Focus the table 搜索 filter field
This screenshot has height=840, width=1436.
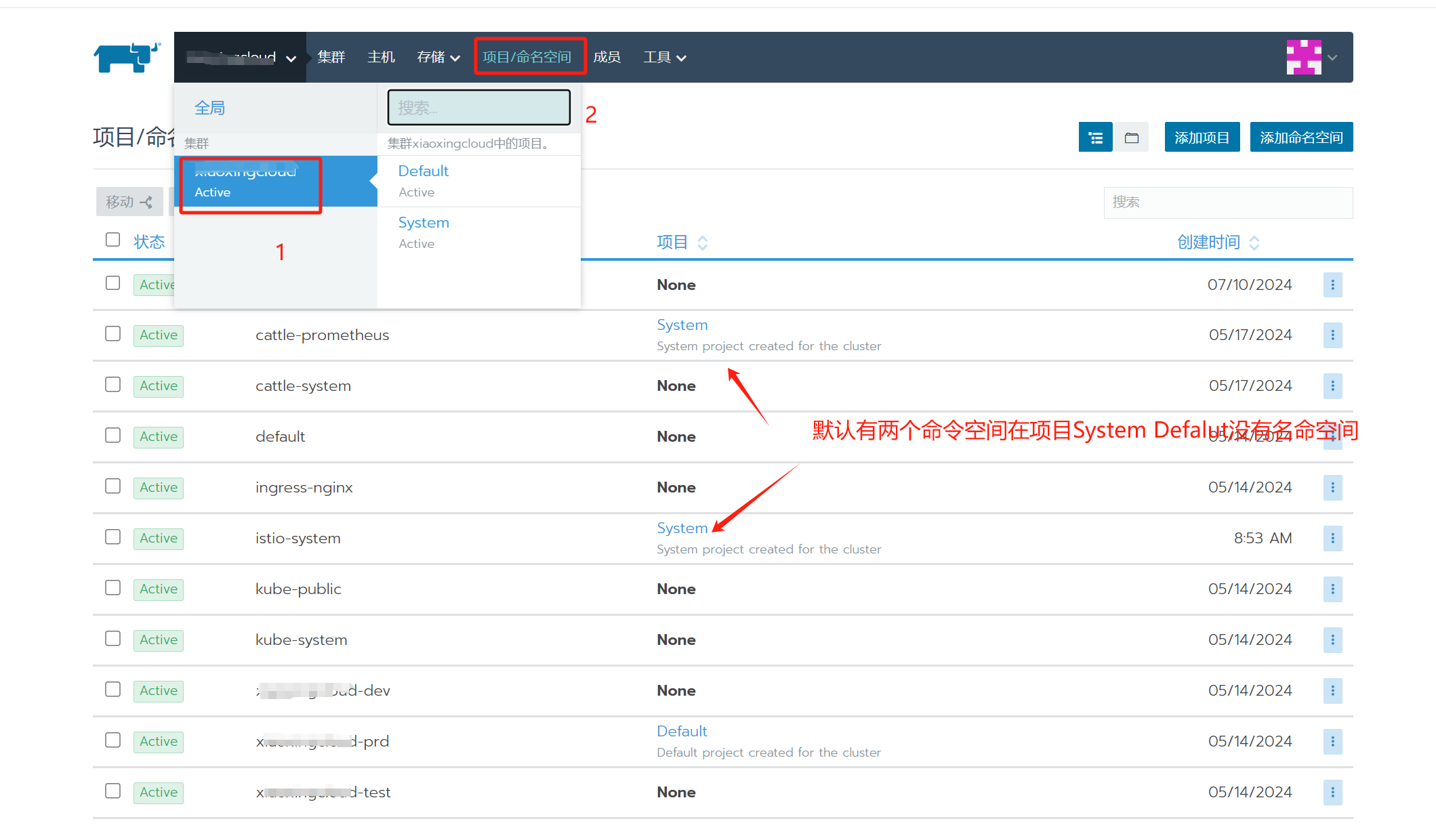coord(1228,203)
